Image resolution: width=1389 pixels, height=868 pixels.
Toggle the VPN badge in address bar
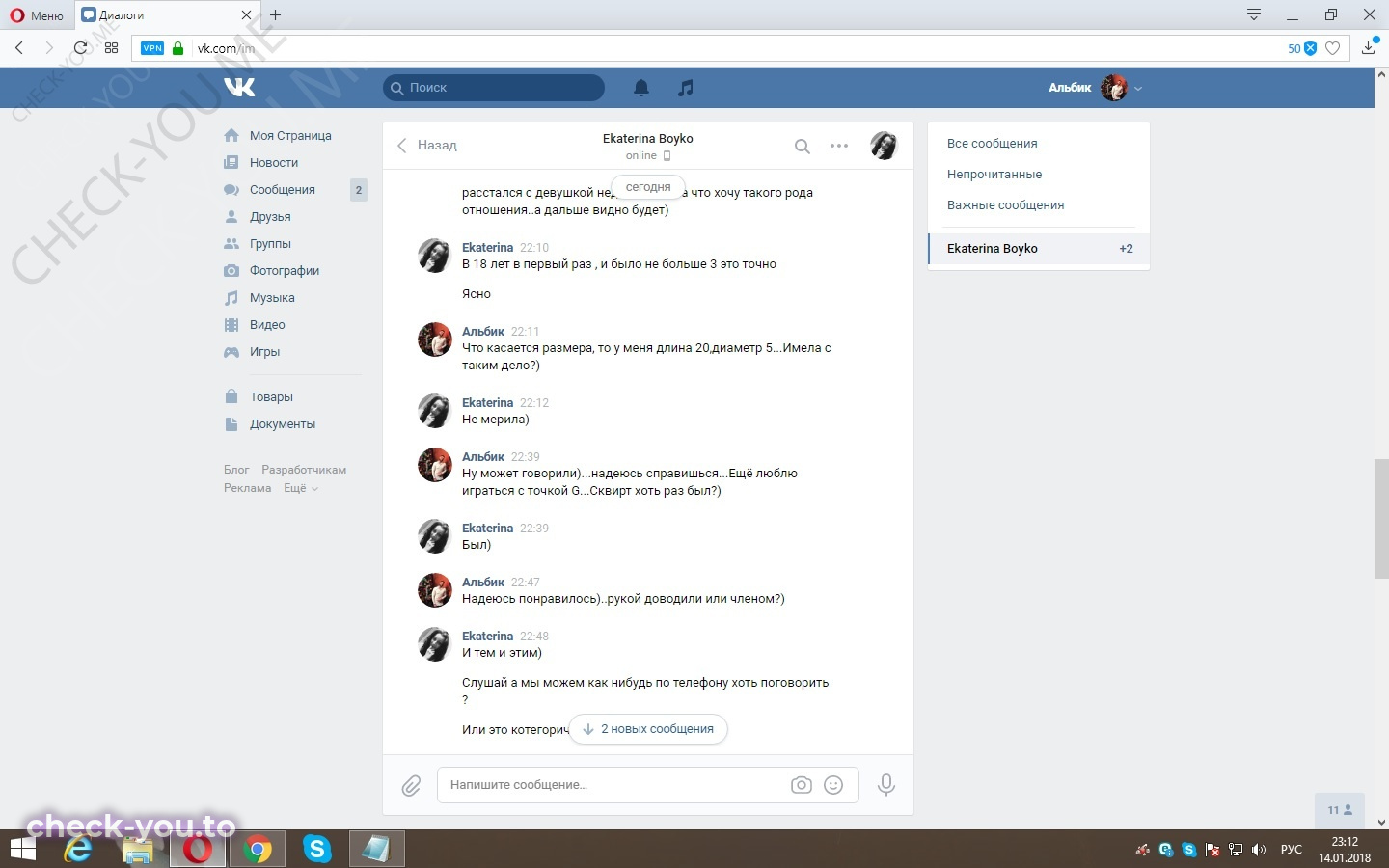tap(152, 48)
